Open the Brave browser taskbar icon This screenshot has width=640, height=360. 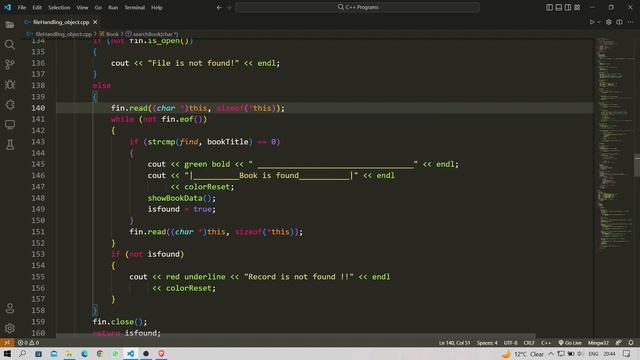click(161, 354)
